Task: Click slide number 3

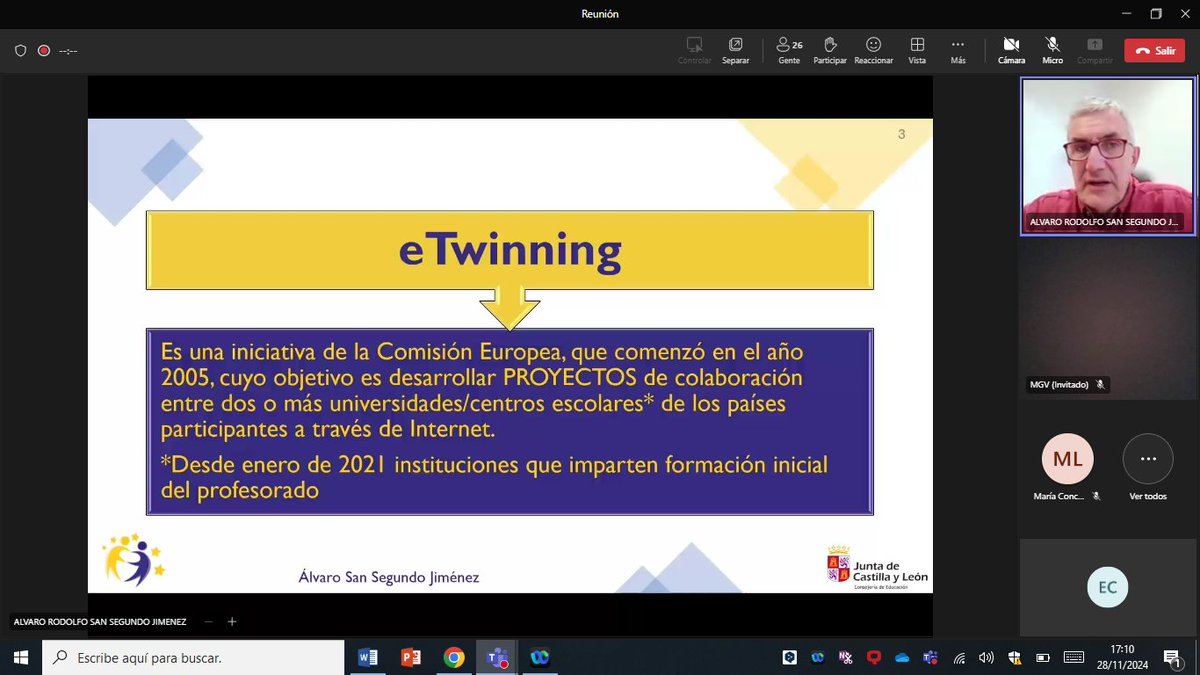Action: pos(901,134)
